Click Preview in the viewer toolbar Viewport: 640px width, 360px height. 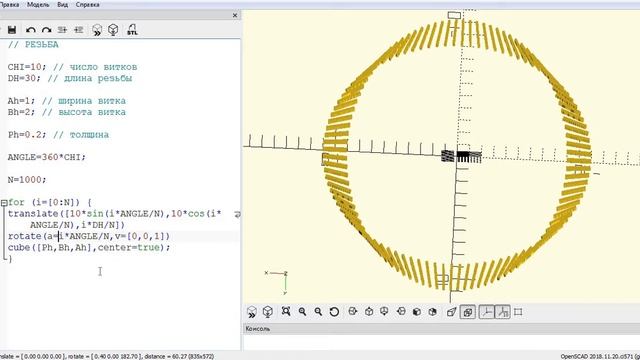tap(252, 312)
